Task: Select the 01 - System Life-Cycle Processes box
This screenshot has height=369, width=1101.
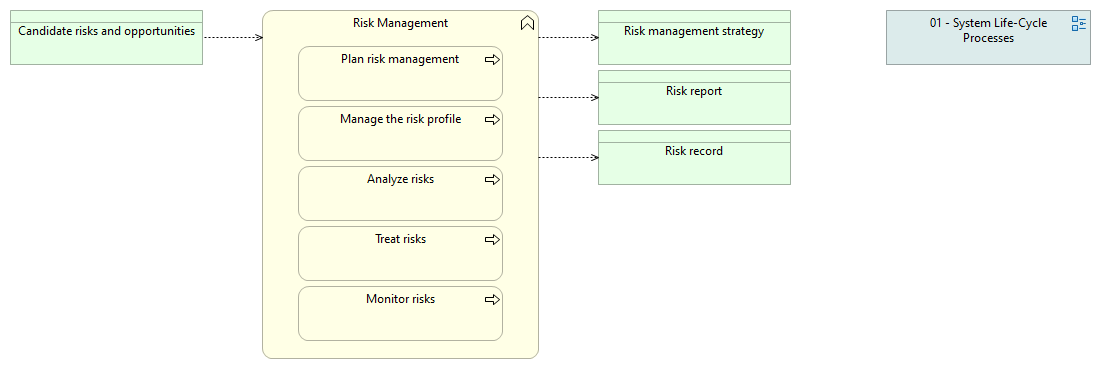Action: [989, 37]
